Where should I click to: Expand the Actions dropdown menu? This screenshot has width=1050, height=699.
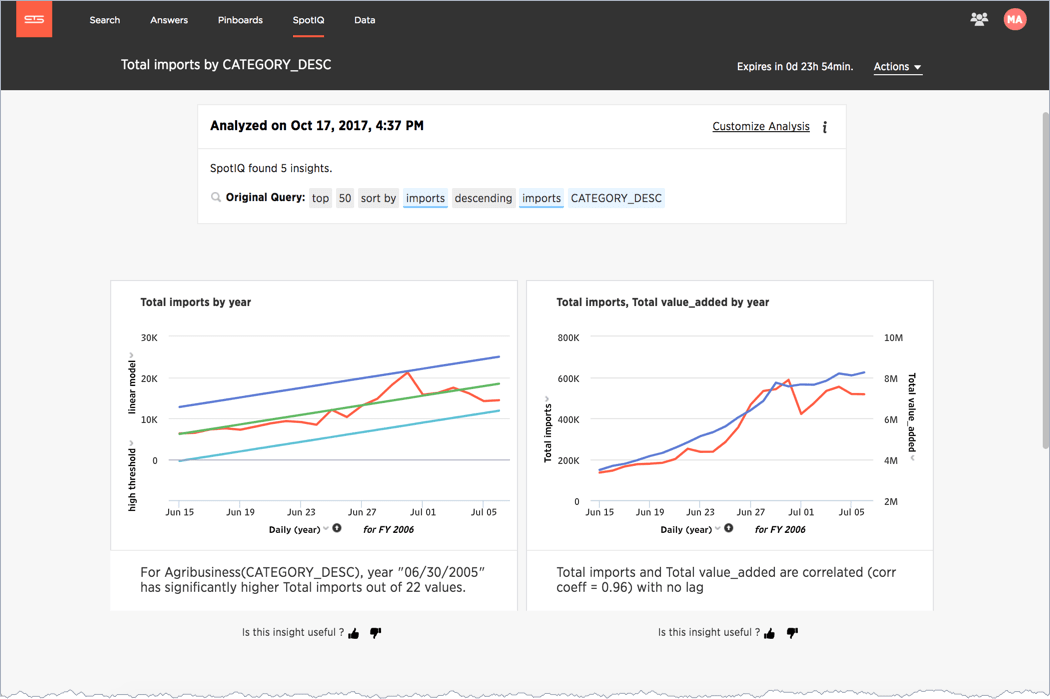tap(897, 67)
